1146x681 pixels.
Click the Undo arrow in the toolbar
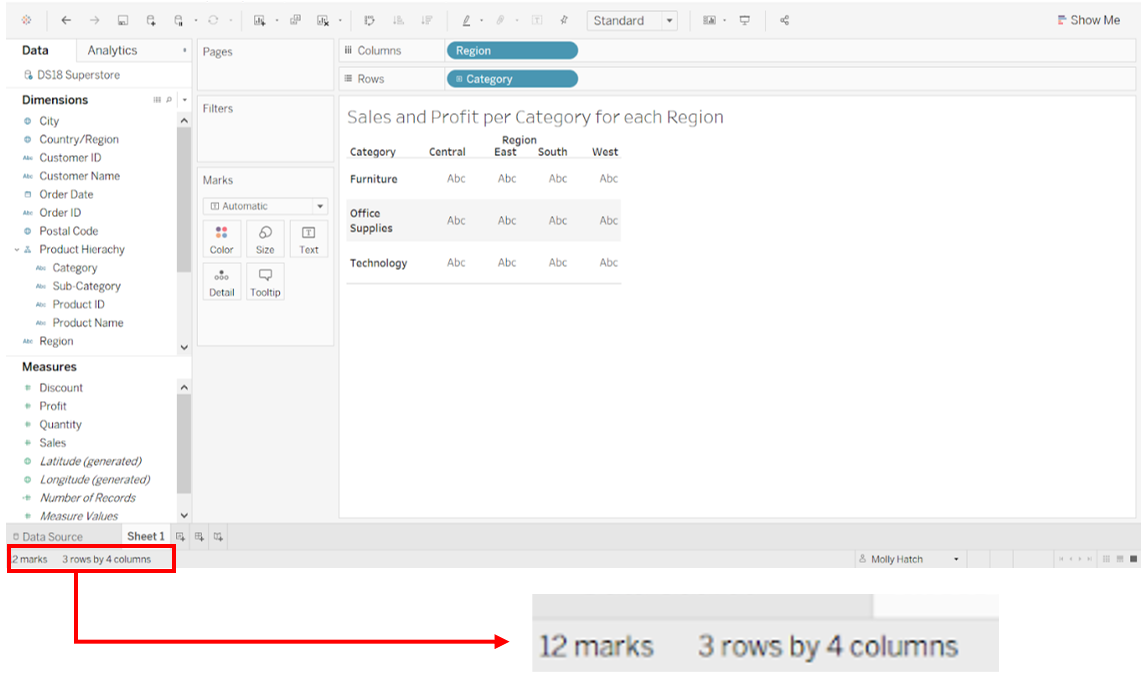(x=66, y=20)
